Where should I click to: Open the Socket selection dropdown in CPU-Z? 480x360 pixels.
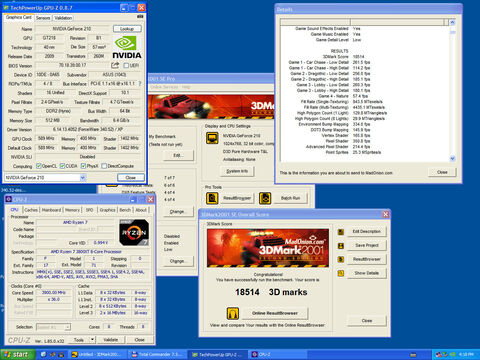(67, 327)
